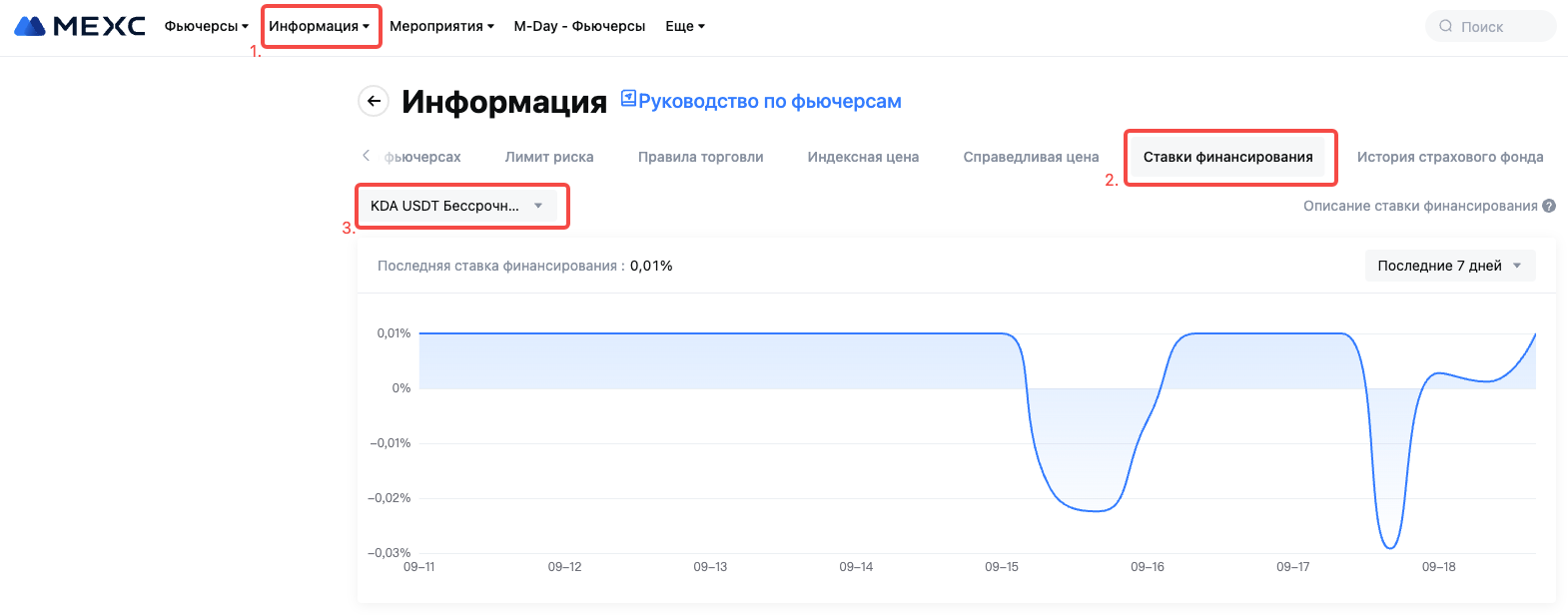This screenshot has height=615, width=1568.
Task: Change the Последние 7 дней period
Action: [1449, 266]
